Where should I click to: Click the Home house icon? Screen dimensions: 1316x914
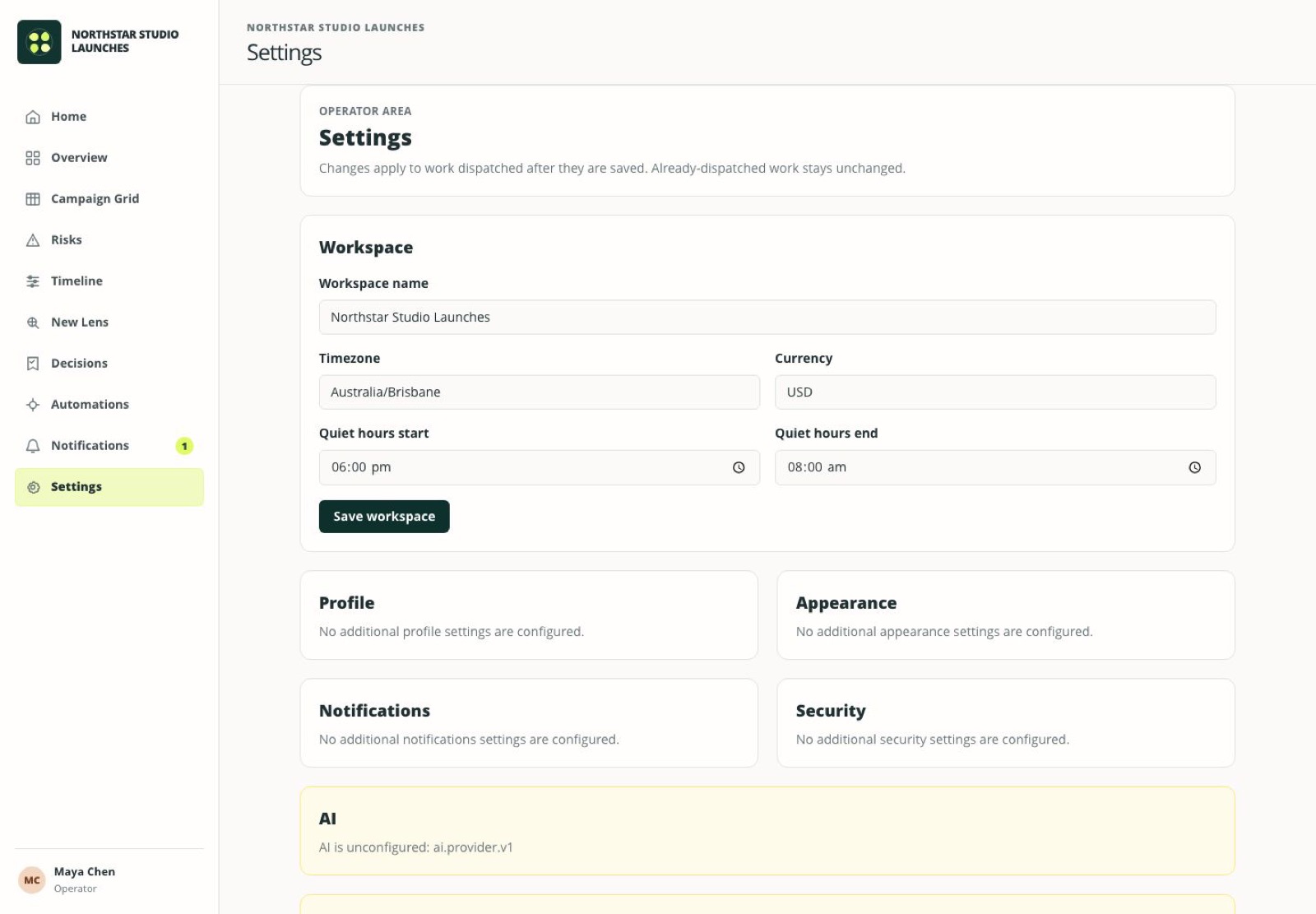click(x=33, y=117)
